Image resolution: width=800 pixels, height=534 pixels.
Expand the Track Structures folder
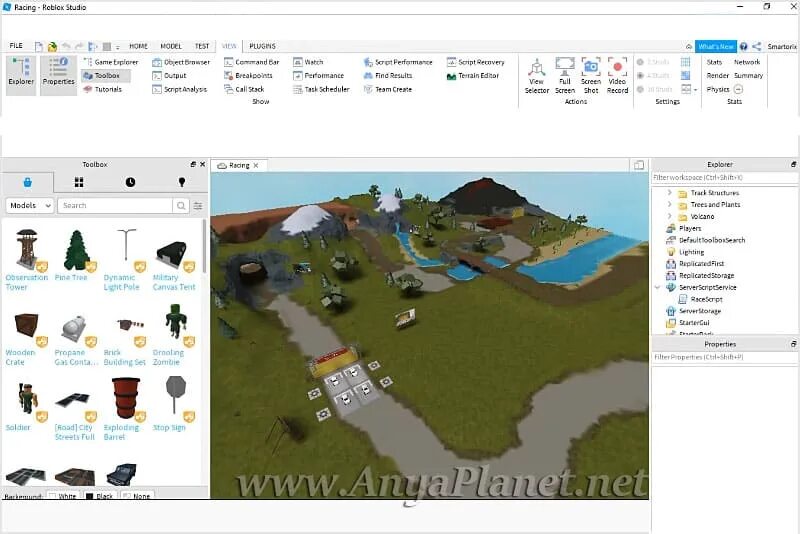[x=669, y=193]
